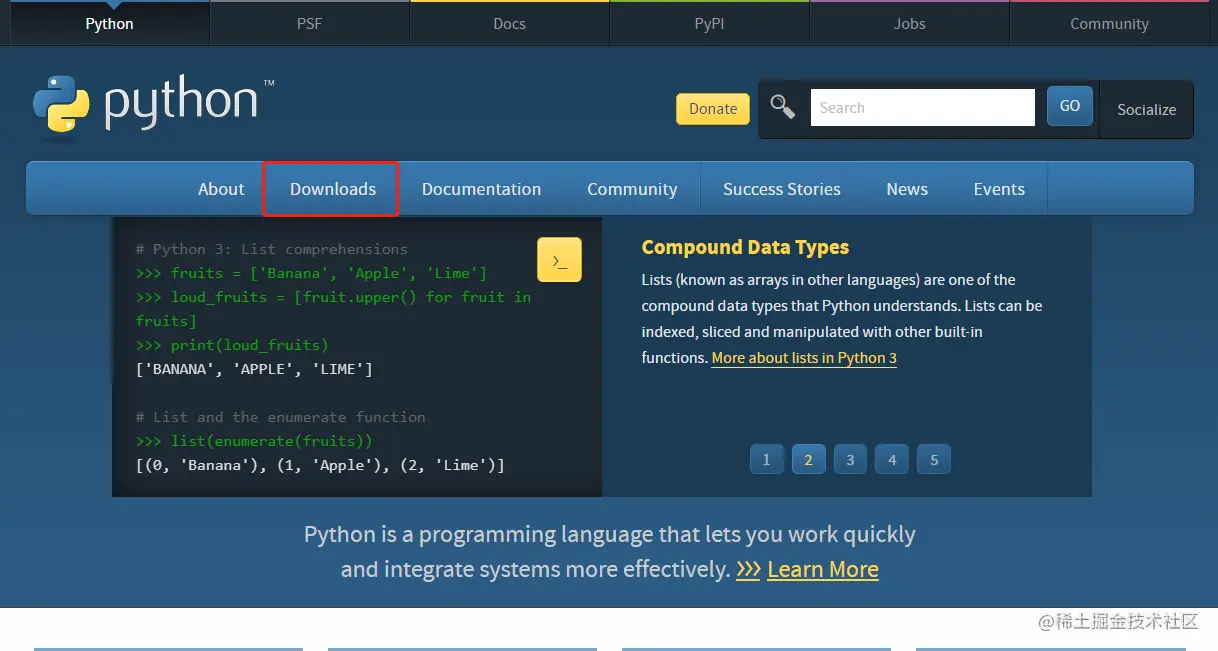1218x651 pixels.
Task: Launch the interactive shell yellow button
Action: pyautogui.click(x=559, y=260)
